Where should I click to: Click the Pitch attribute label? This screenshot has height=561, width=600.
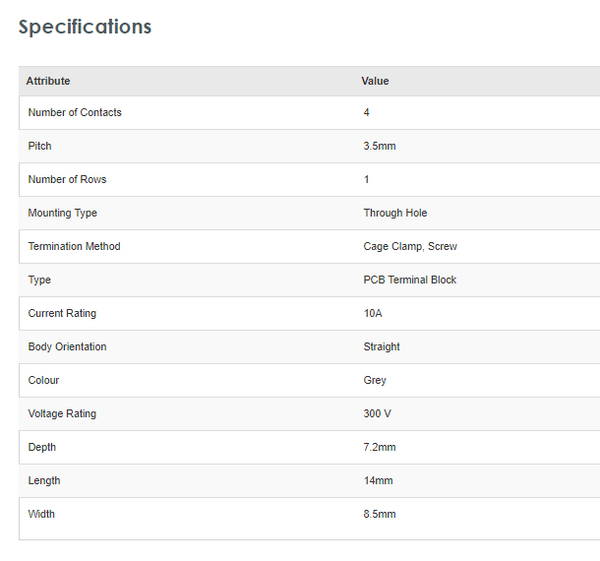(40, 146)
